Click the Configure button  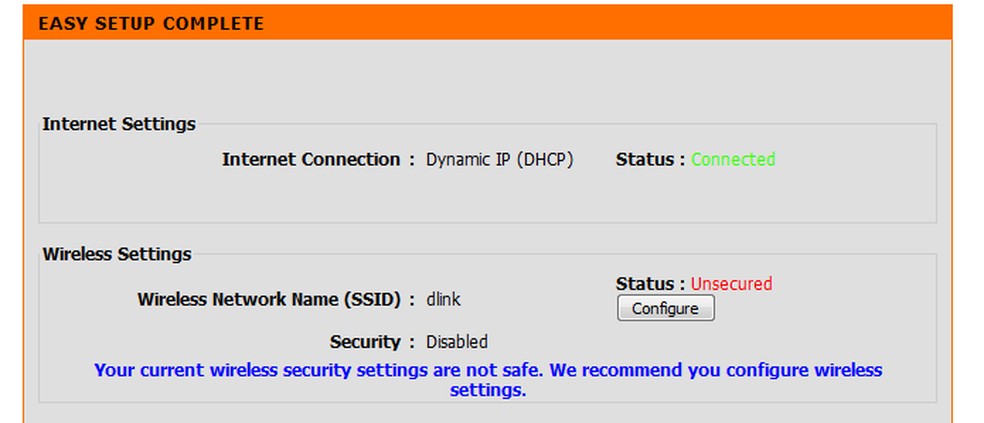pos(665,308)
